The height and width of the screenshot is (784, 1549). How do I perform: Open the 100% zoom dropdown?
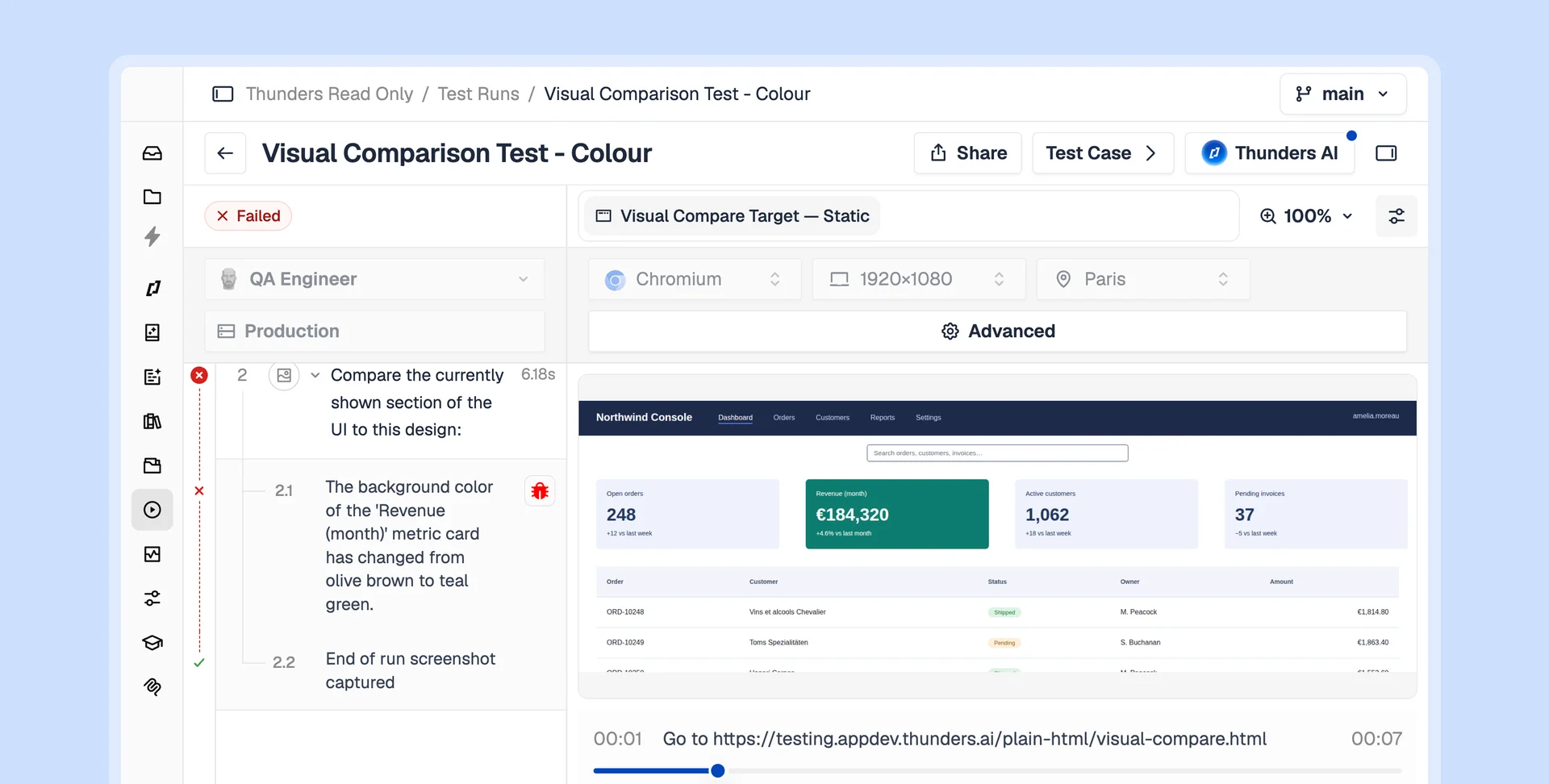coord(1306,216)
